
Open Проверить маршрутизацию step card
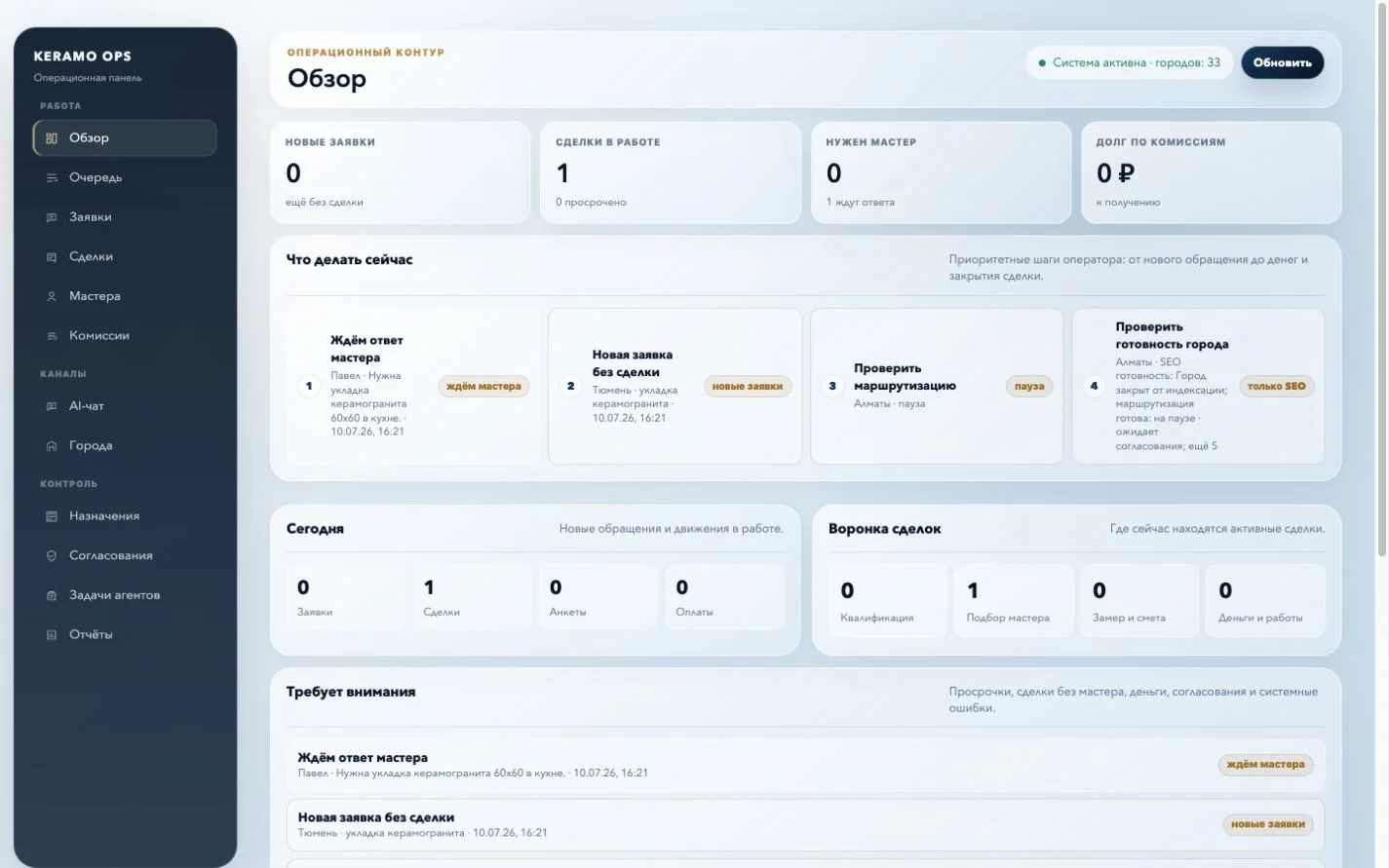[937, 387]
